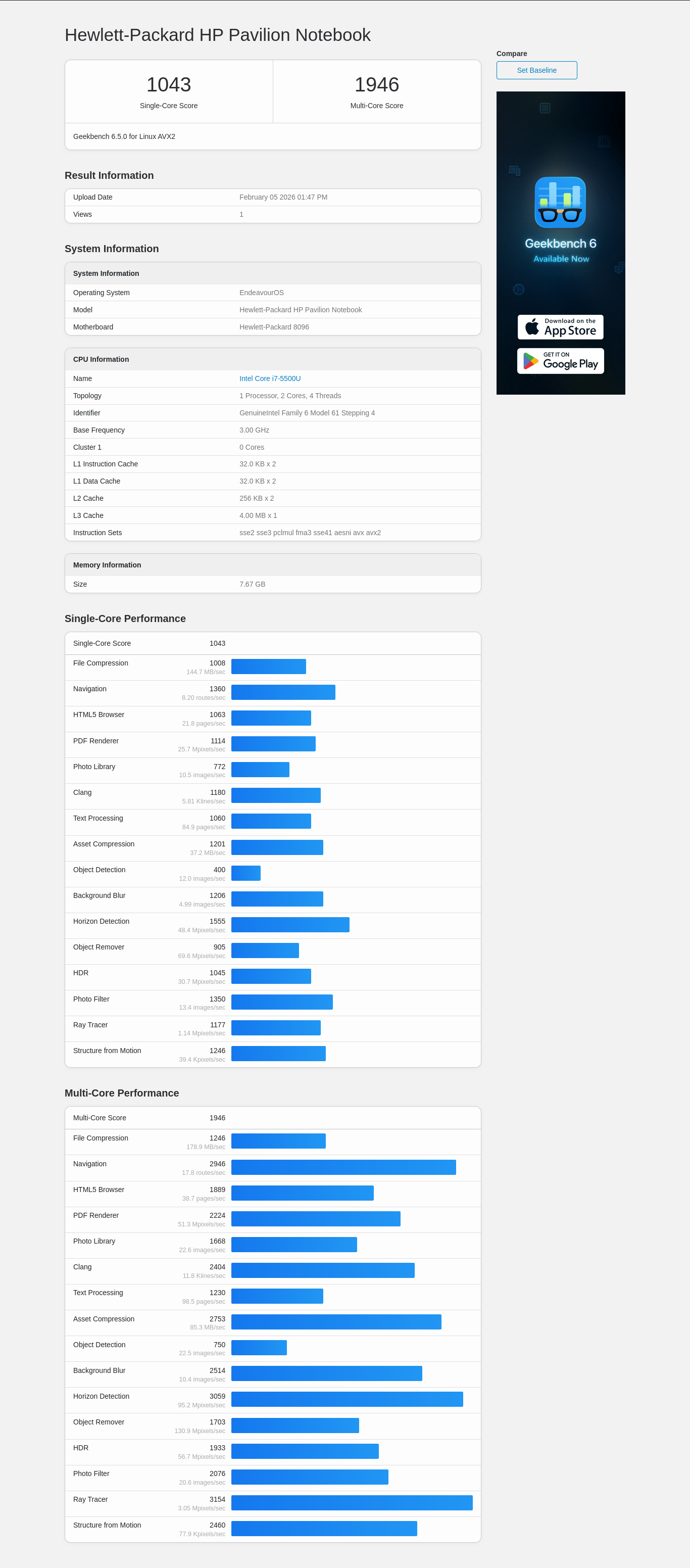Click the Get it on Google Play badge
690x1568 pixels.
pyautogui.click(x=560, y=361)
